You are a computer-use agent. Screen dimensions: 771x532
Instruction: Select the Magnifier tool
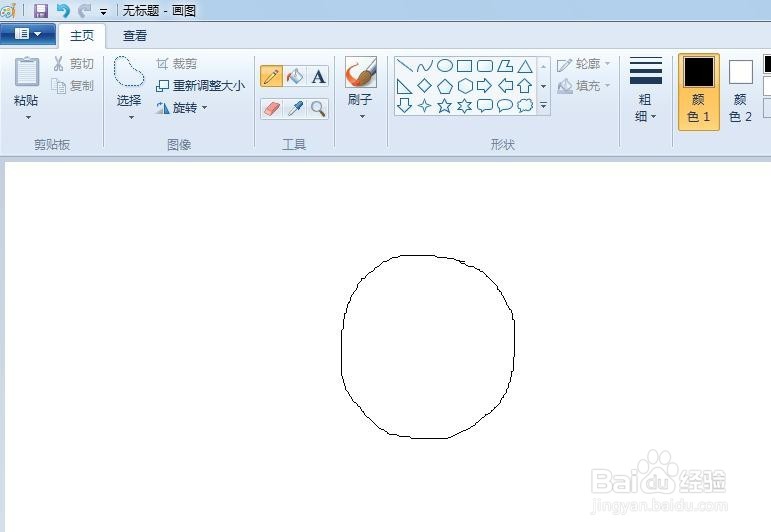pyautogui.click(x=318, y=109)
